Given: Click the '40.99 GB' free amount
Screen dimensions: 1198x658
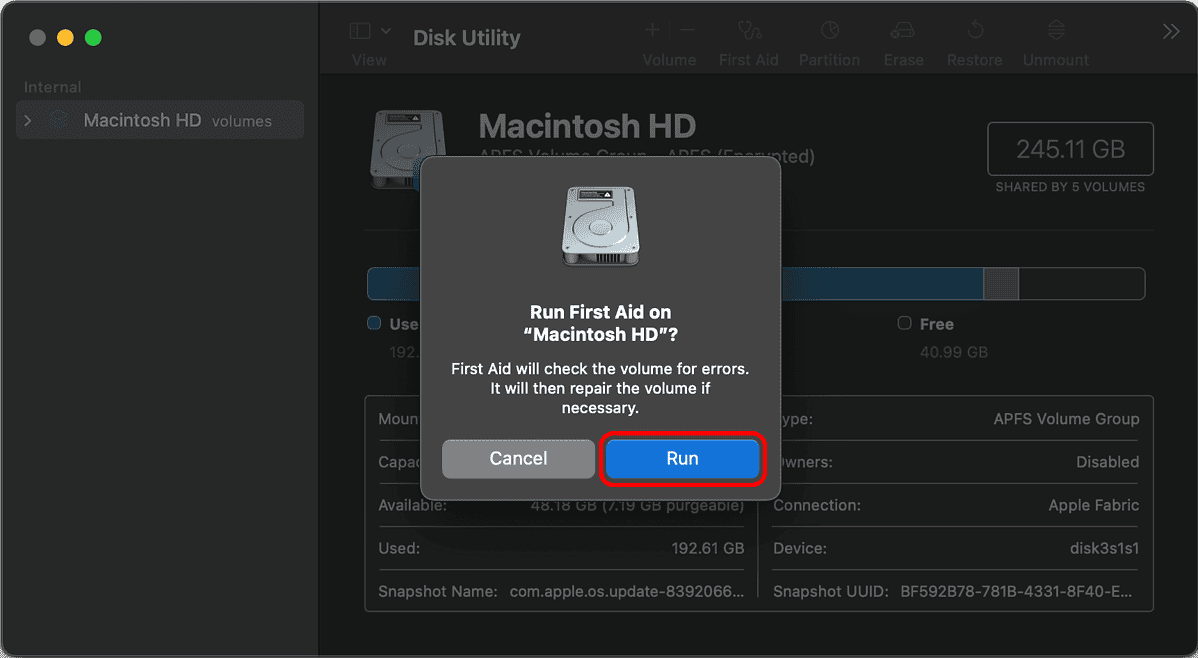Looking at the screenshot, I should point(954,352).
